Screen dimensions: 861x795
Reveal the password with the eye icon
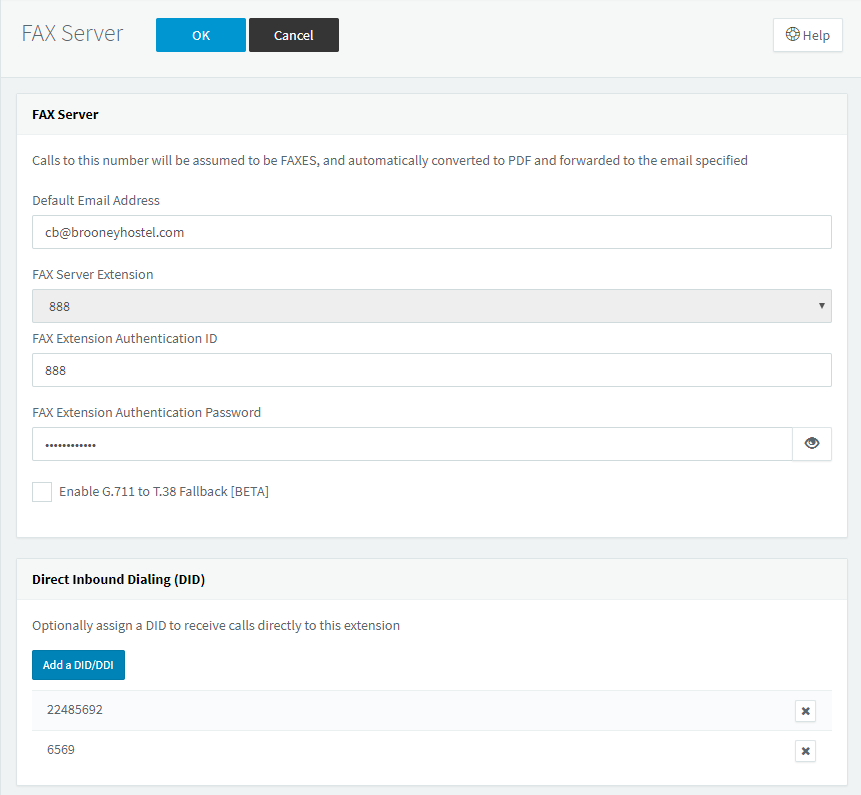pyautogui.click(x=812, y=444)
